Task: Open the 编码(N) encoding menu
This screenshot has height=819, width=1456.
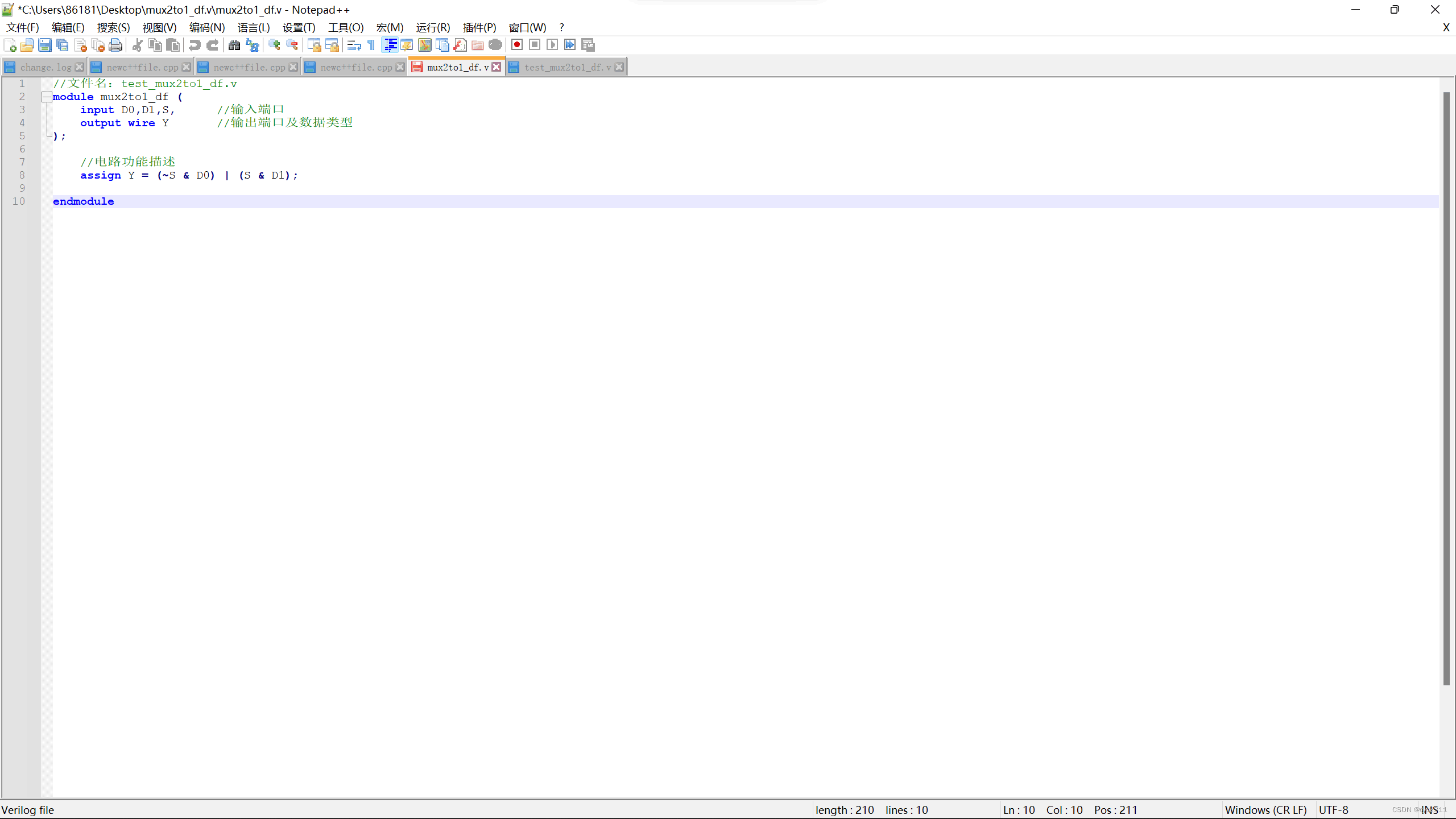Action: (207, 27)
